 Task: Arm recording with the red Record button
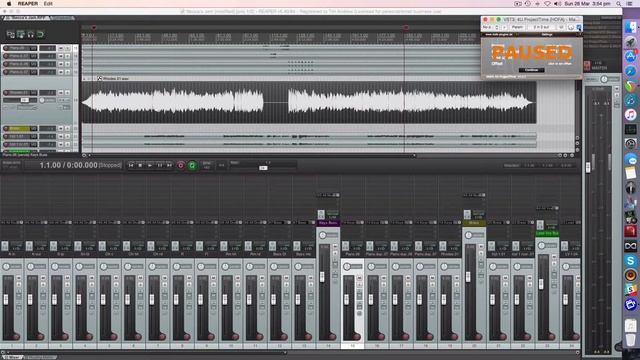tap(180, 165)
